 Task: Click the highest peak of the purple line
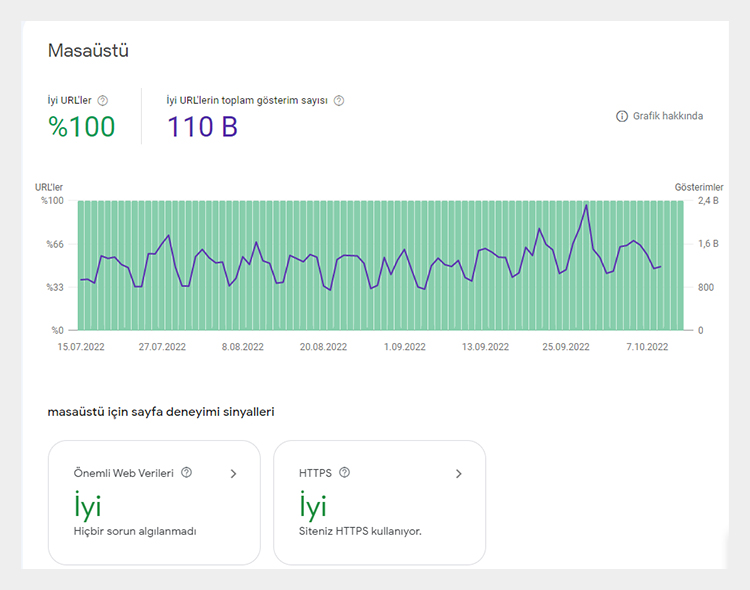(x=586, y=205)
